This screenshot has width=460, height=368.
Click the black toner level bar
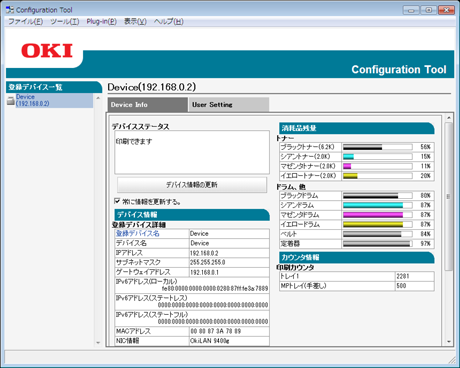(378, 147)
